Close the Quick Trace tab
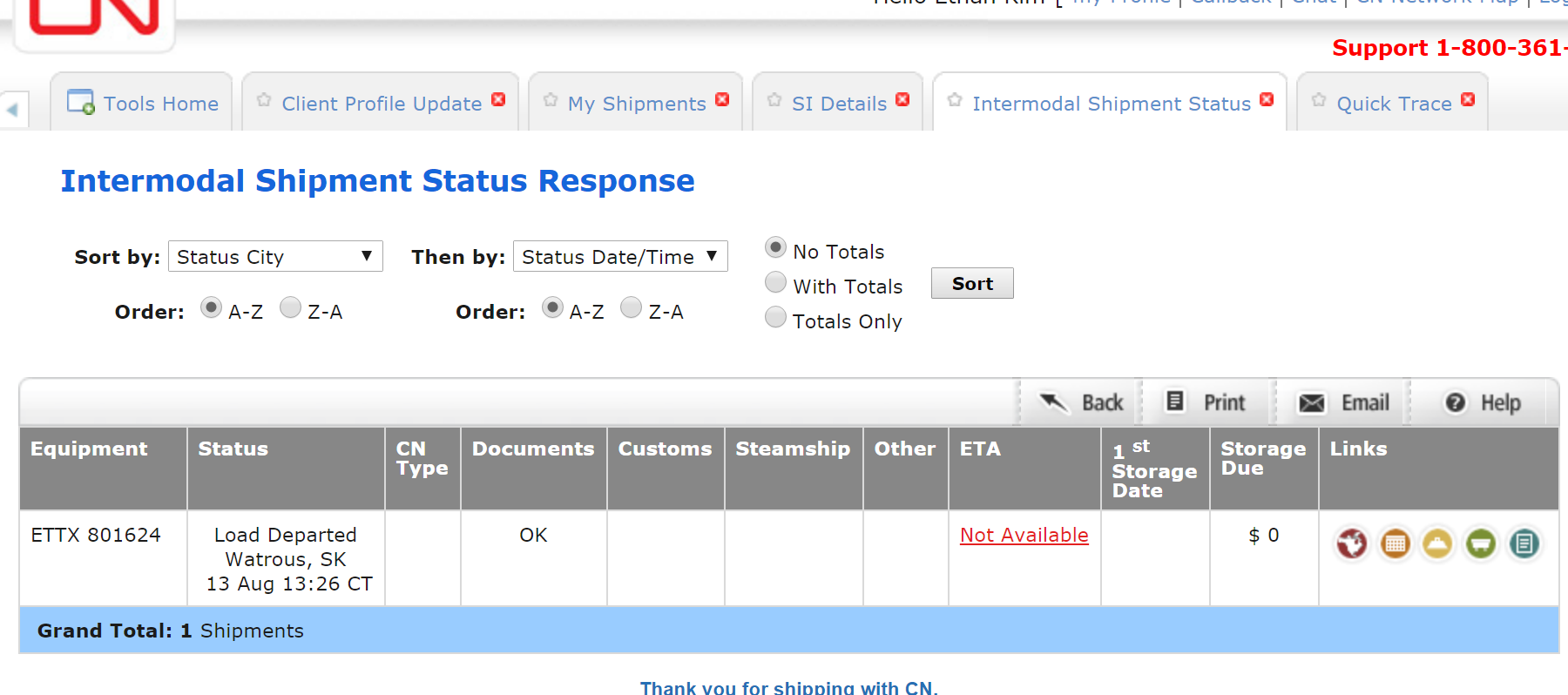The image size is (1568, 695). tap(1468, 99)
